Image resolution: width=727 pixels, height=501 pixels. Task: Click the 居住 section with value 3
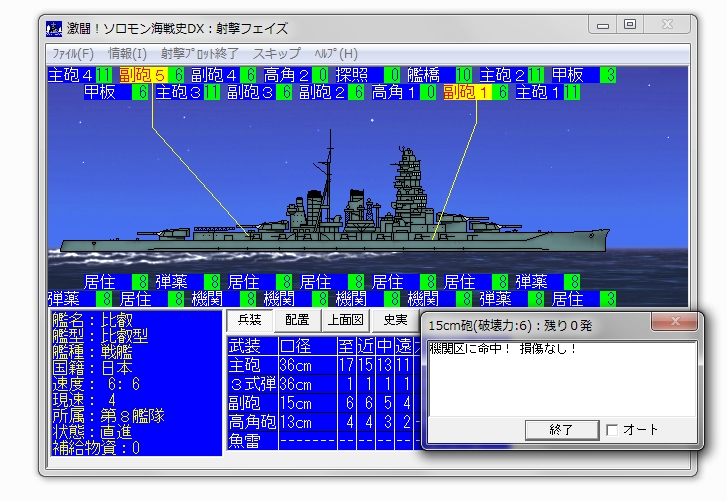(x=584, y=299)
